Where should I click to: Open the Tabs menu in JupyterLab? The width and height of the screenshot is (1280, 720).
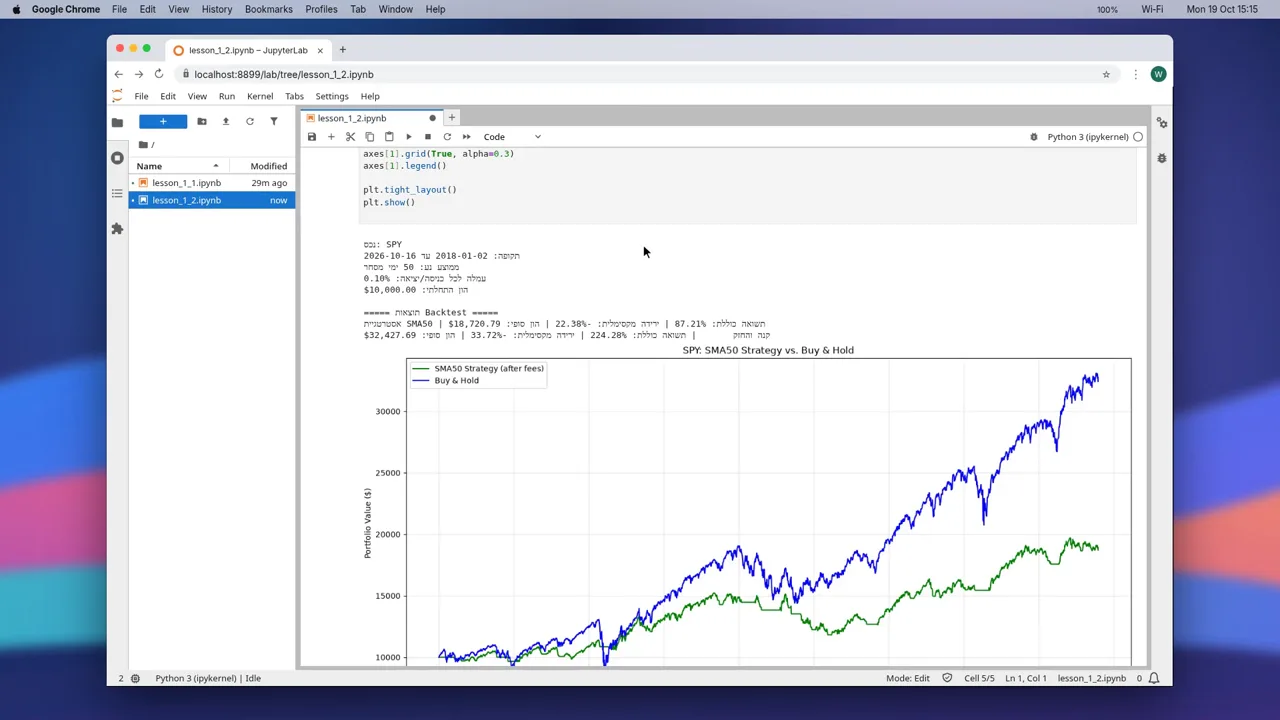coord(294,97)
